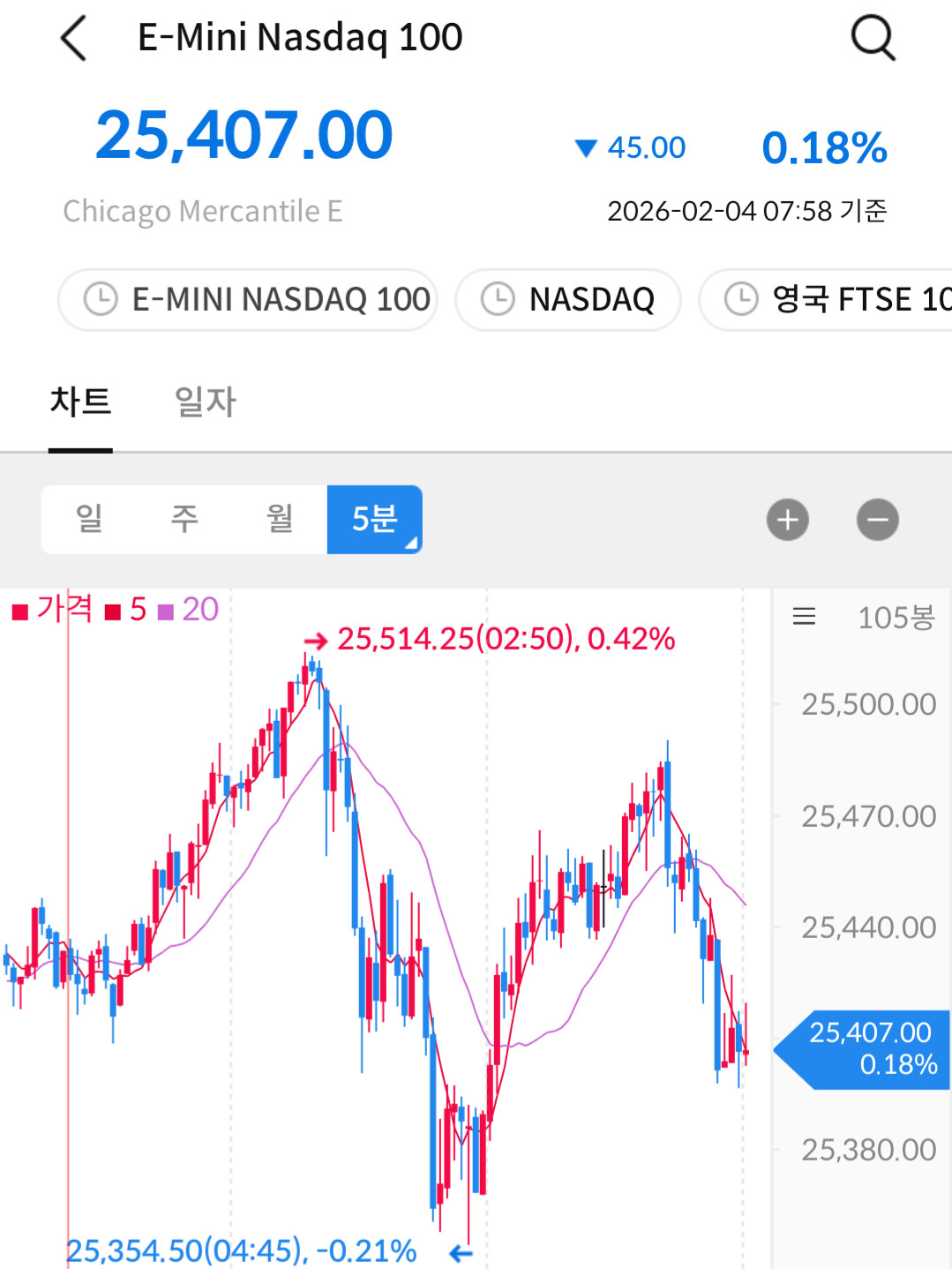Open the NASDAQ recent item chip
Viewport: 952px width, 1269px height.
click(591, 299)
